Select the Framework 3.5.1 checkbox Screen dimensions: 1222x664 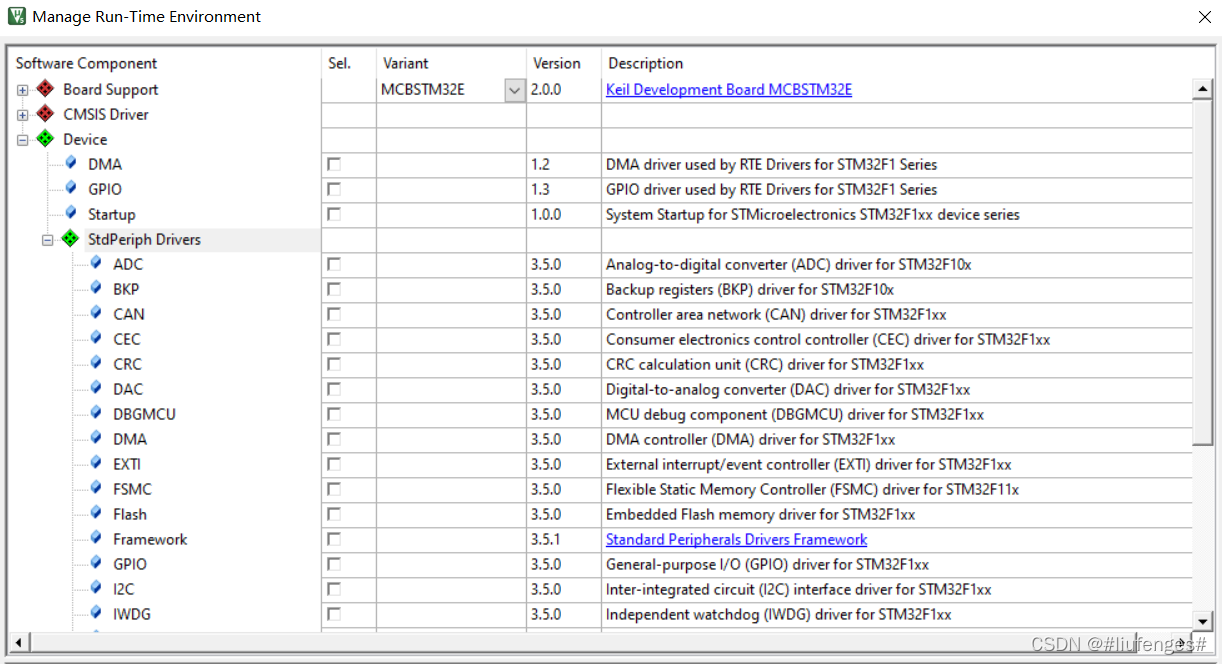click(x=334, y=539)
